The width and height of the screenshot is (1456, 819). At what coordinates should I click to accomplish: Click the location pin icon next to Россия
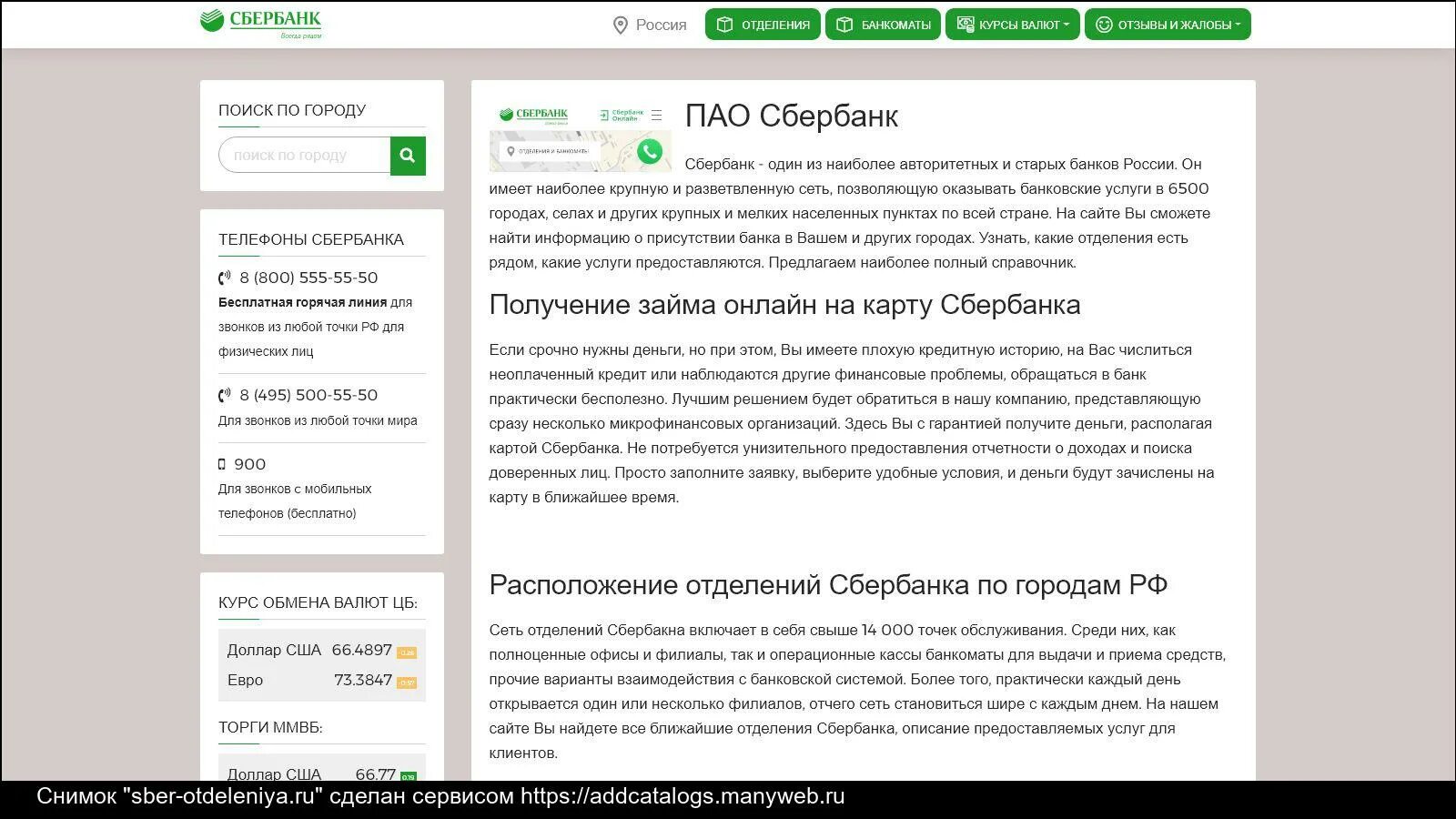(621, 25)
